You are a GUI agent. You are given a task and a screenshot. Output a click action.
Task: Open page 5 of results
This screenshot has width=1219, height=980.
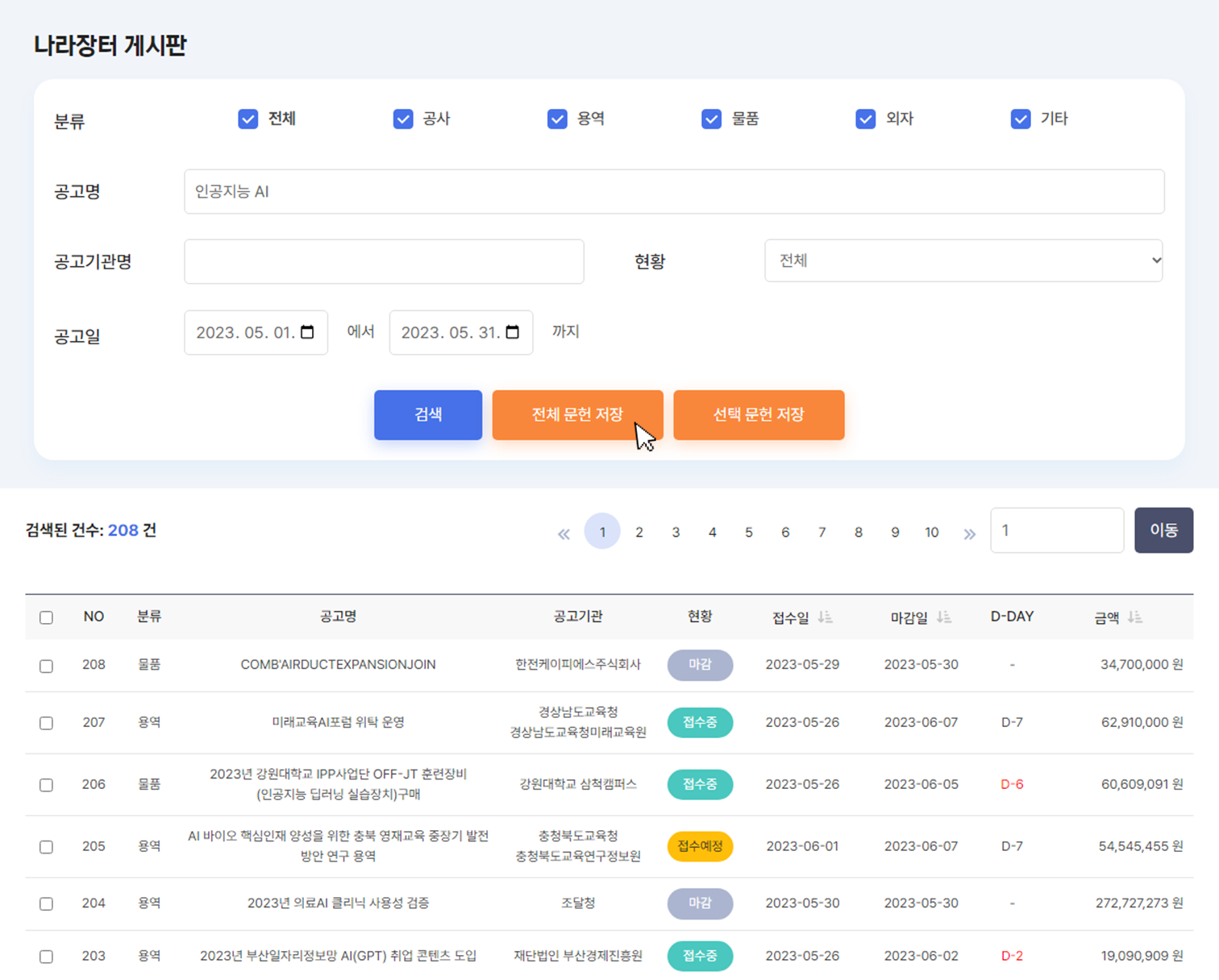click(749, 532)
